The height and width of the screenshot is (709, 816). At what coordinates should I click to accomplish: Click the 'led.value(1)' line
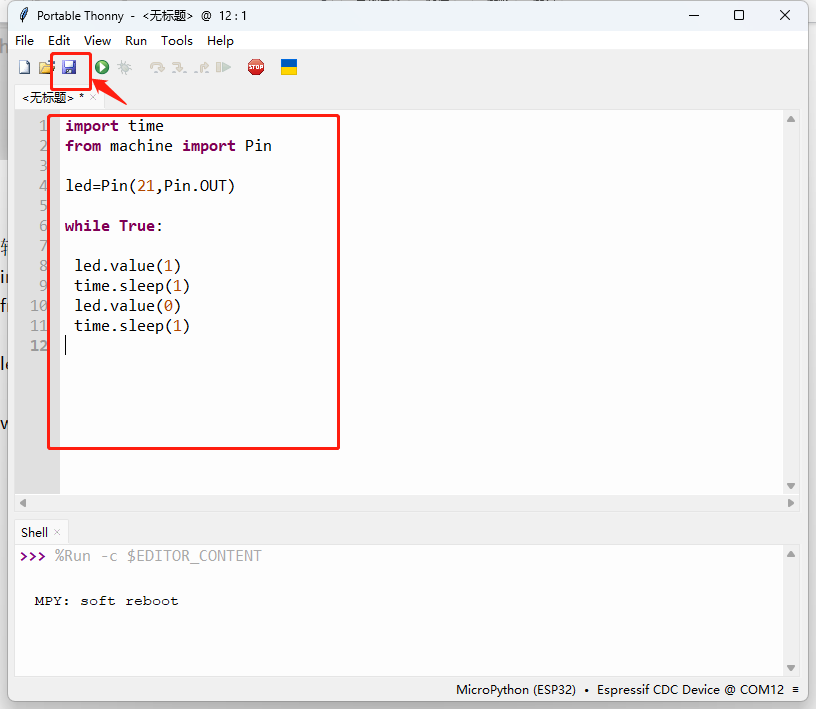coord(128,266)
